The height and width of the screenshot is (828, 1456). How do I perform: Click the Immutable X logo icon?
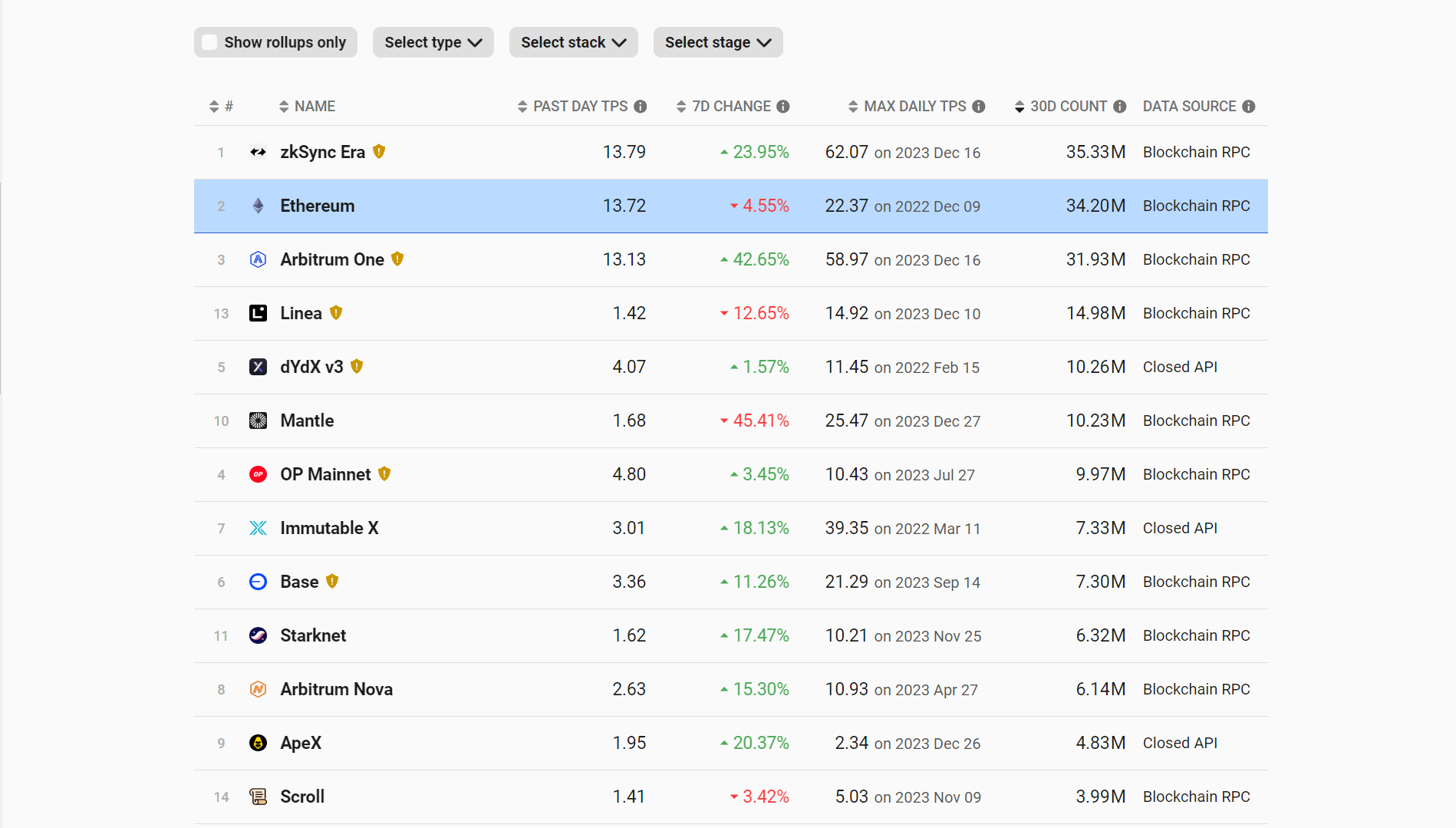click(259, 528)
